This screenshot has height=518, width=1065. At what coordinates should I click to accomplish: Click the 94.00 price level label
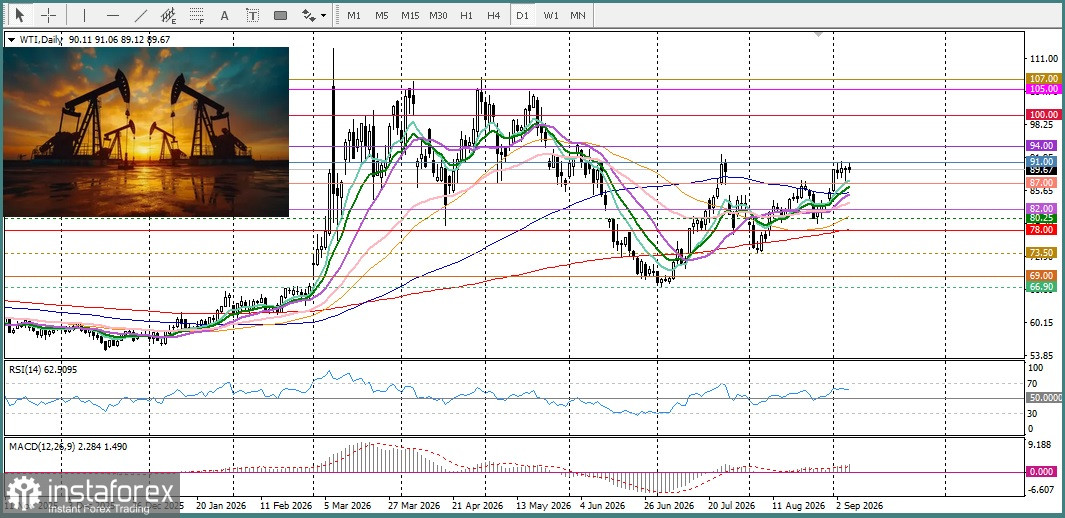1043,145
